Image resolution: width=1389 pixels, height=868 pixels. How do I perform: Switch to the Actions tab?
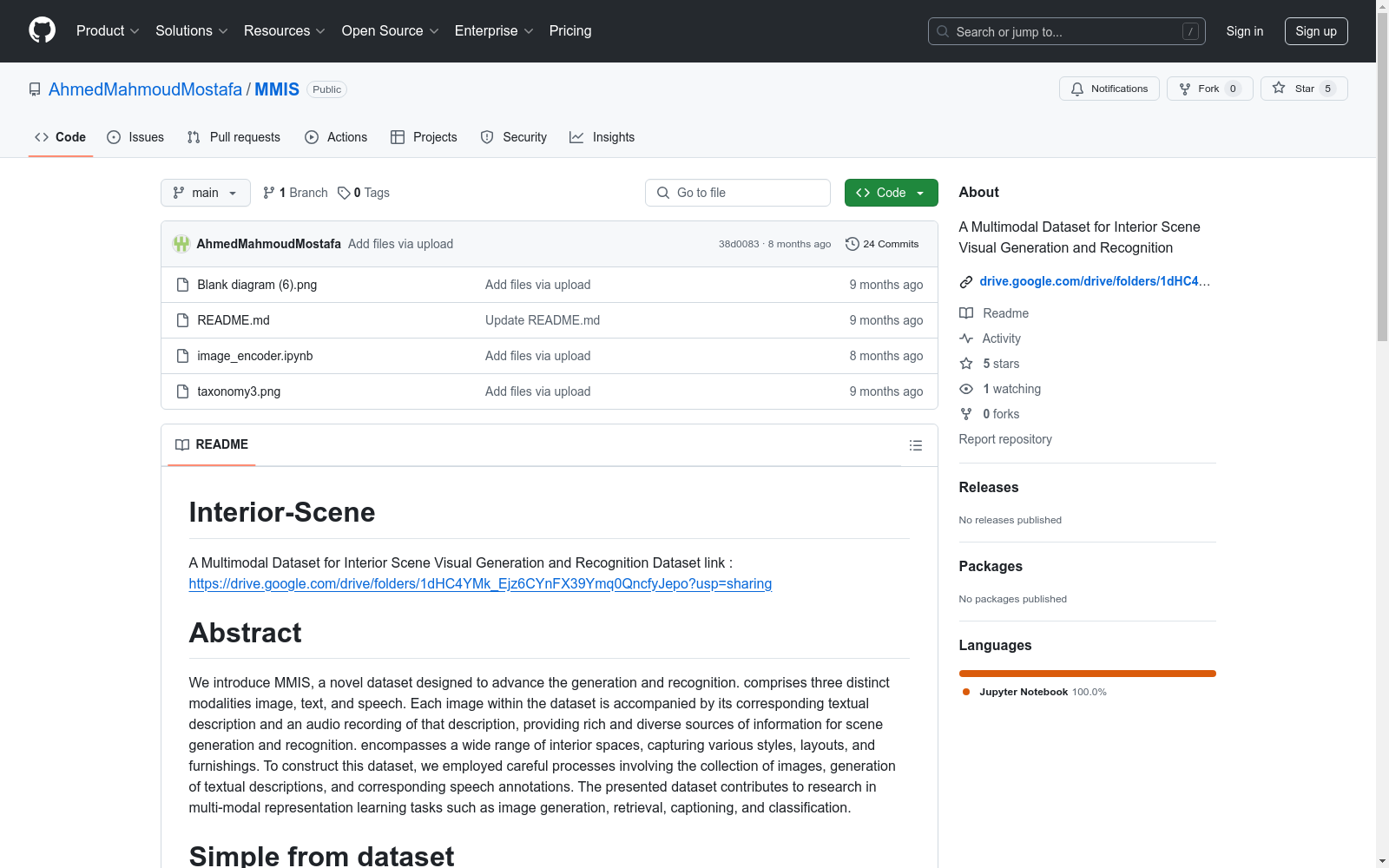(336, 137)
